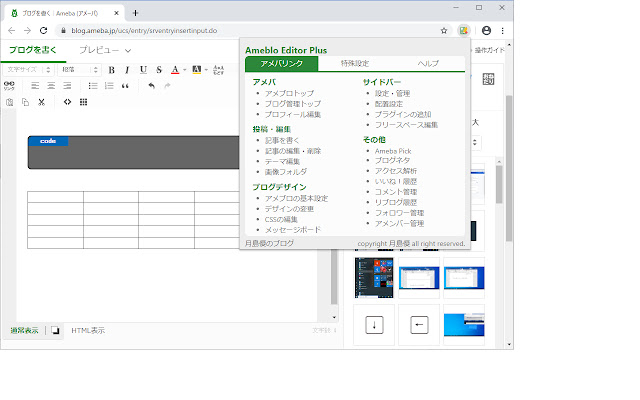Viewport: 640px width, 400px height.
Task: Open the 記事を書く link
Action: (x=282, y=140)
